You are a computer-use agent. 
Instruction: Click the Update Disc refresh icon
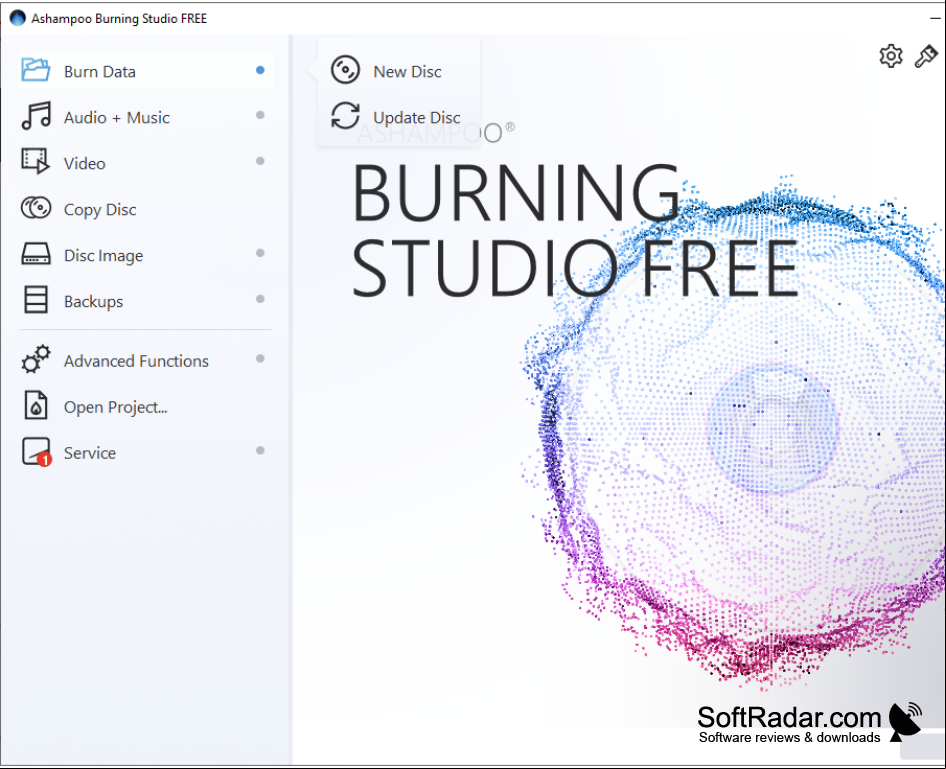click(x=345, y=116)
